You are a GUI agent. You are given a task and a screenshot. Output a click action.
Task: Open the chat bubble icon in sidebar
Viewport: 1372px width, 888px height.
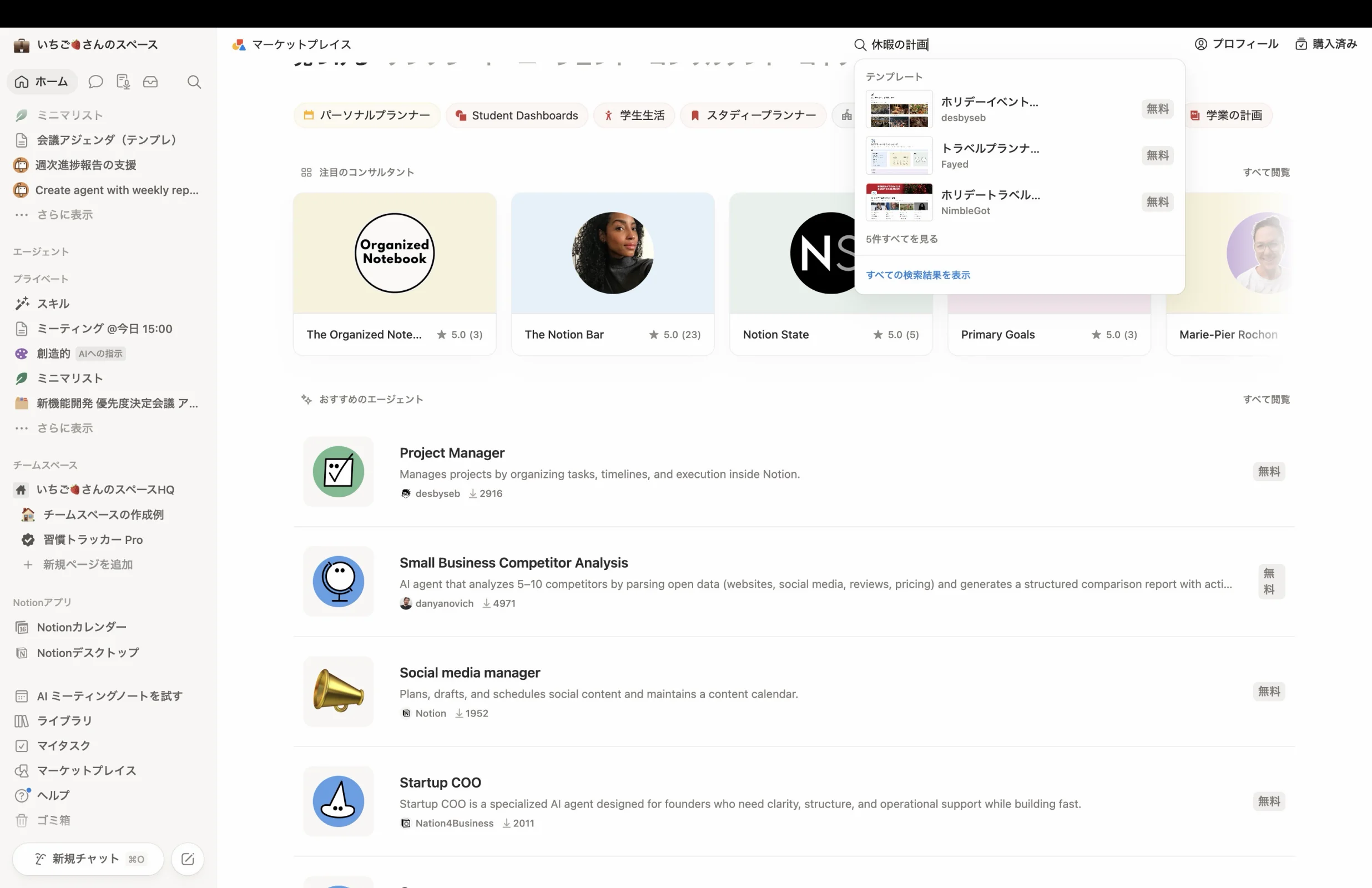(x=95, y=82)
